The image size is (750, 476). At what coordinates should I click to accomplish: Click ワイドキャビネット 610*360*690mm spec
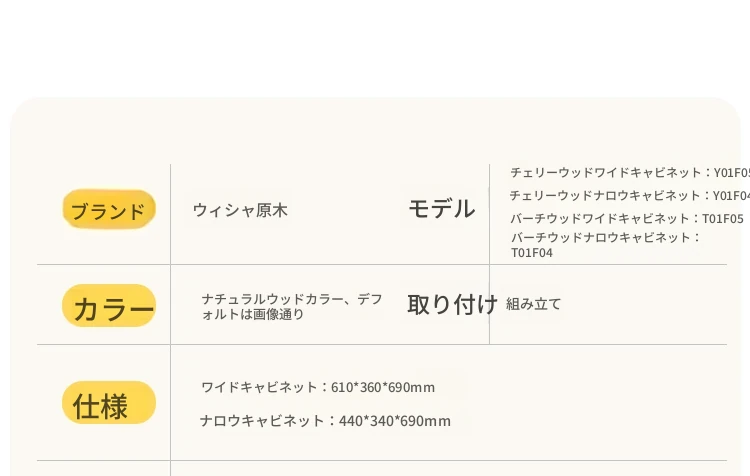point(318,387)
